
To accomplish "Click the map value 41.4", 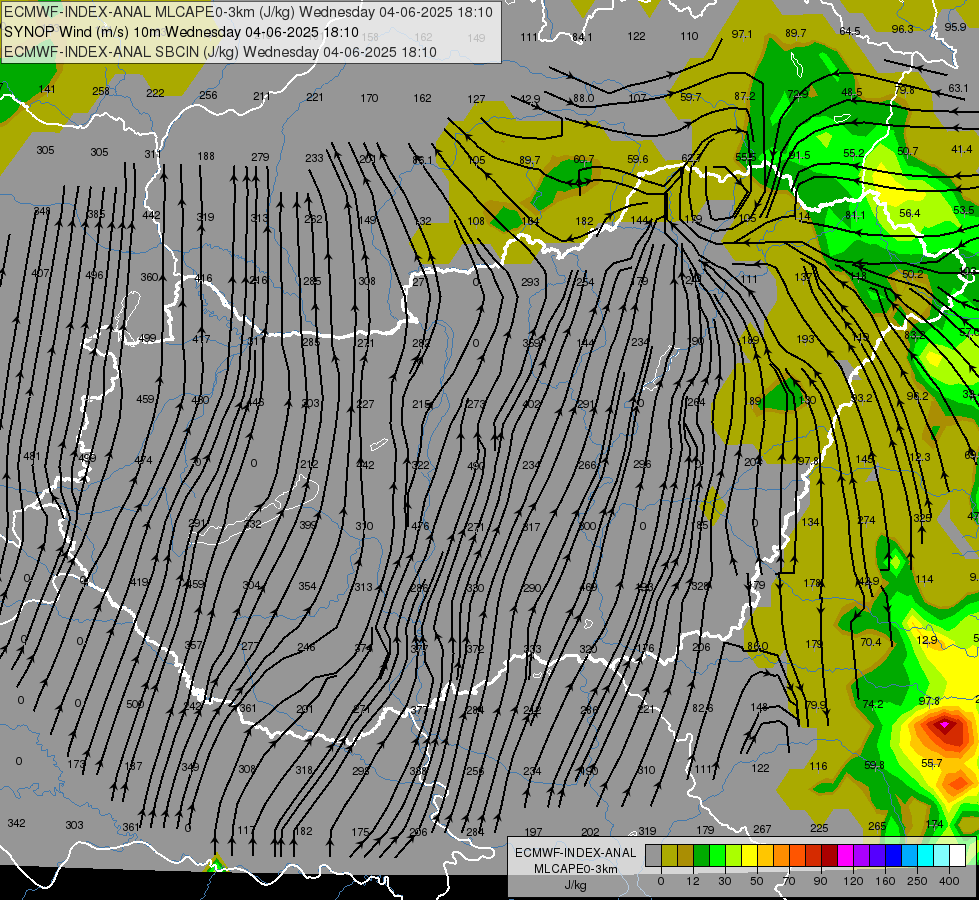I will point(962,149).
